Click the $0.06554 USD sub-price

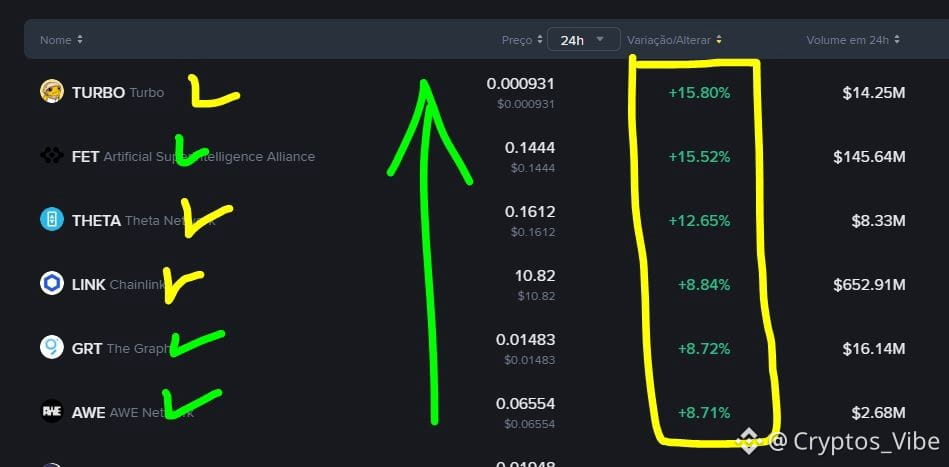(x=529, y=425)
